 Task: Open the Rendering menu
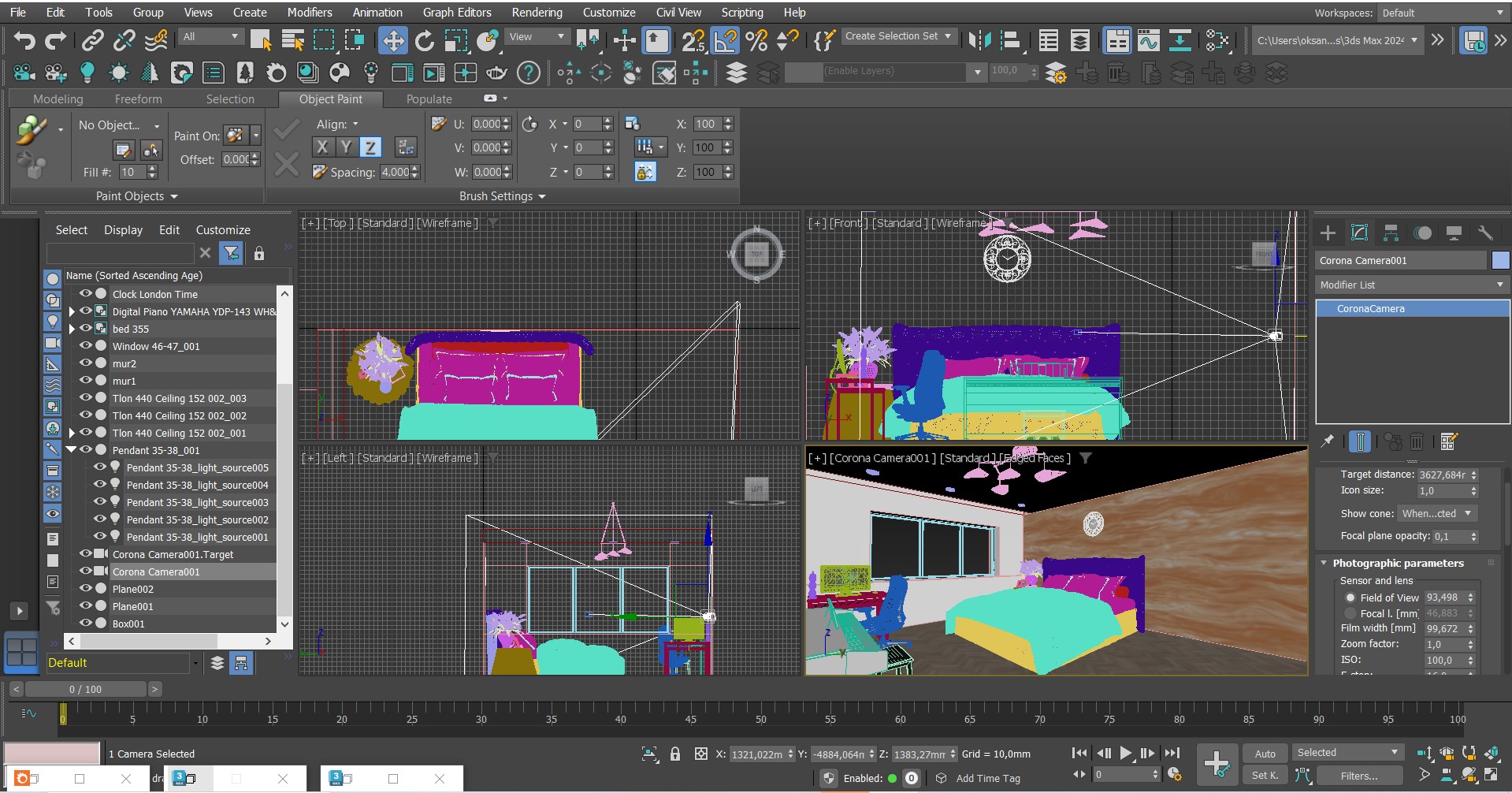pyautogui.click(x=537, y=12)
